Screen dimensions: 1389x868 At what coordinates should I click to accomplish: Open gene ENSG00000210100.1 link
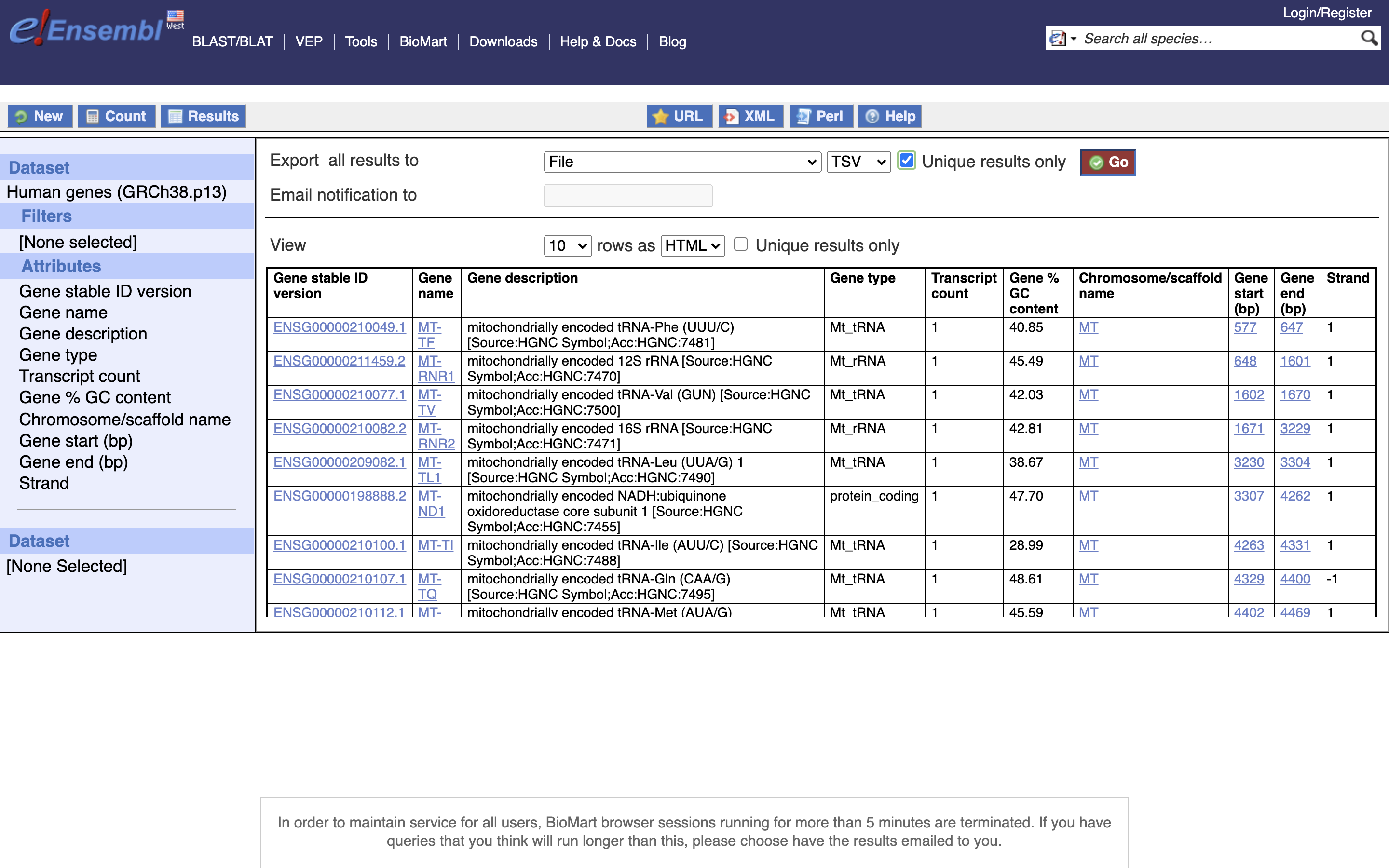[x=339, y=545]
